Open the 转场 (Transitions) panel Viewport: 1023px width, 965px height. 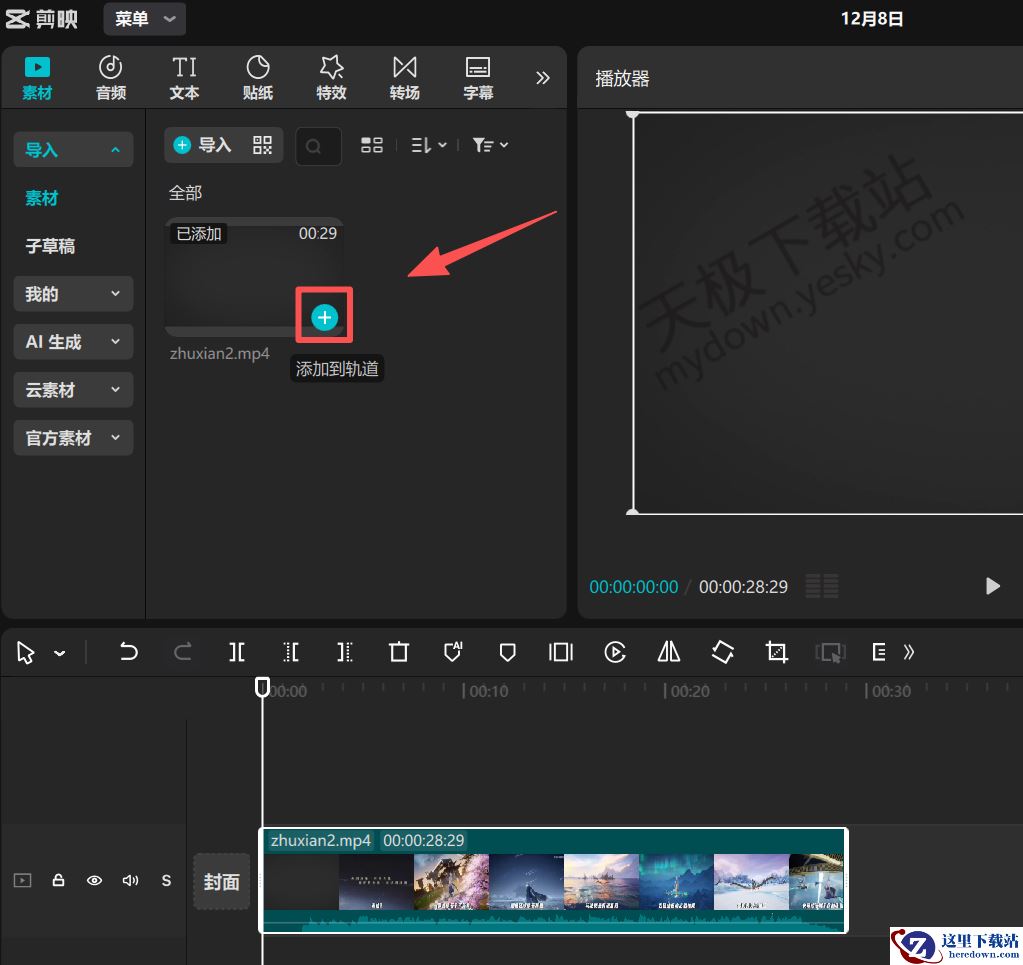pos(404,77)
